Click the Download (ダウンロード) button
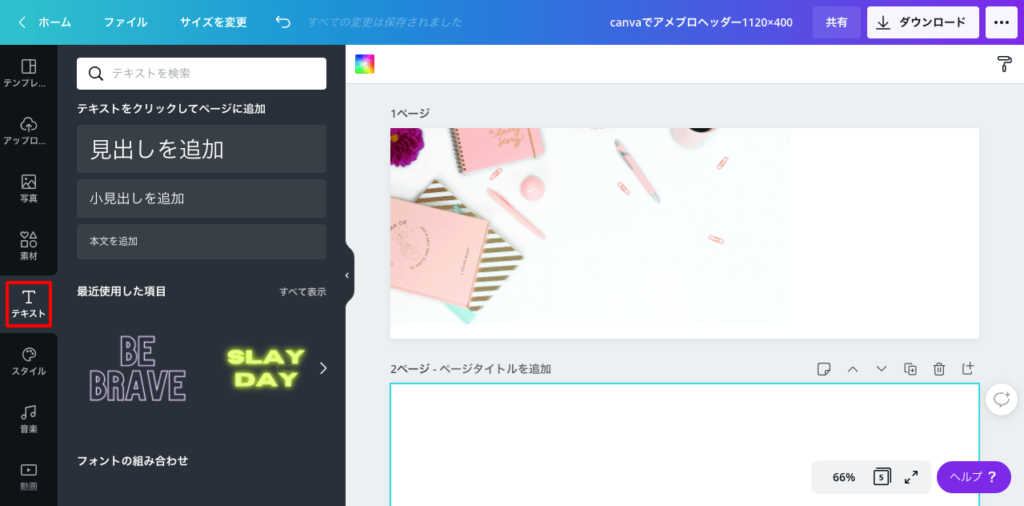The width and height of the screenshot is (1024, 506). tap(923, 22)
